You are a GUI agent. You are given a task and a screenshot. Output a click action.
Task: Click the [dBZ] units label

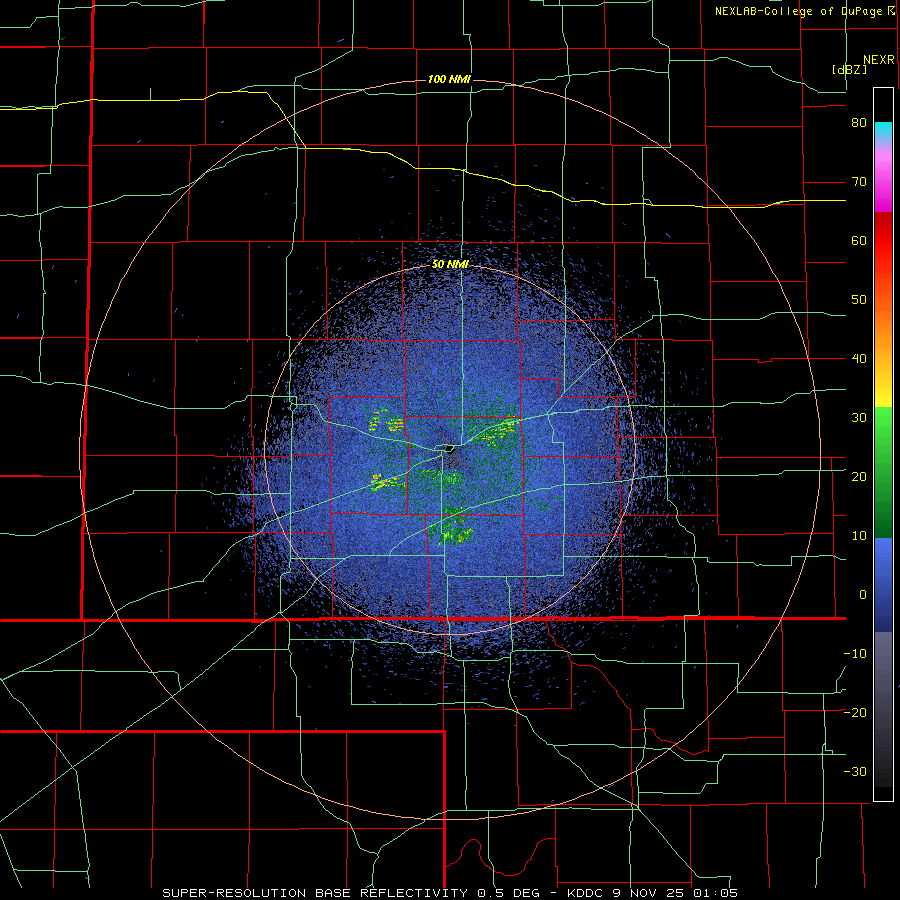[849, 69]
